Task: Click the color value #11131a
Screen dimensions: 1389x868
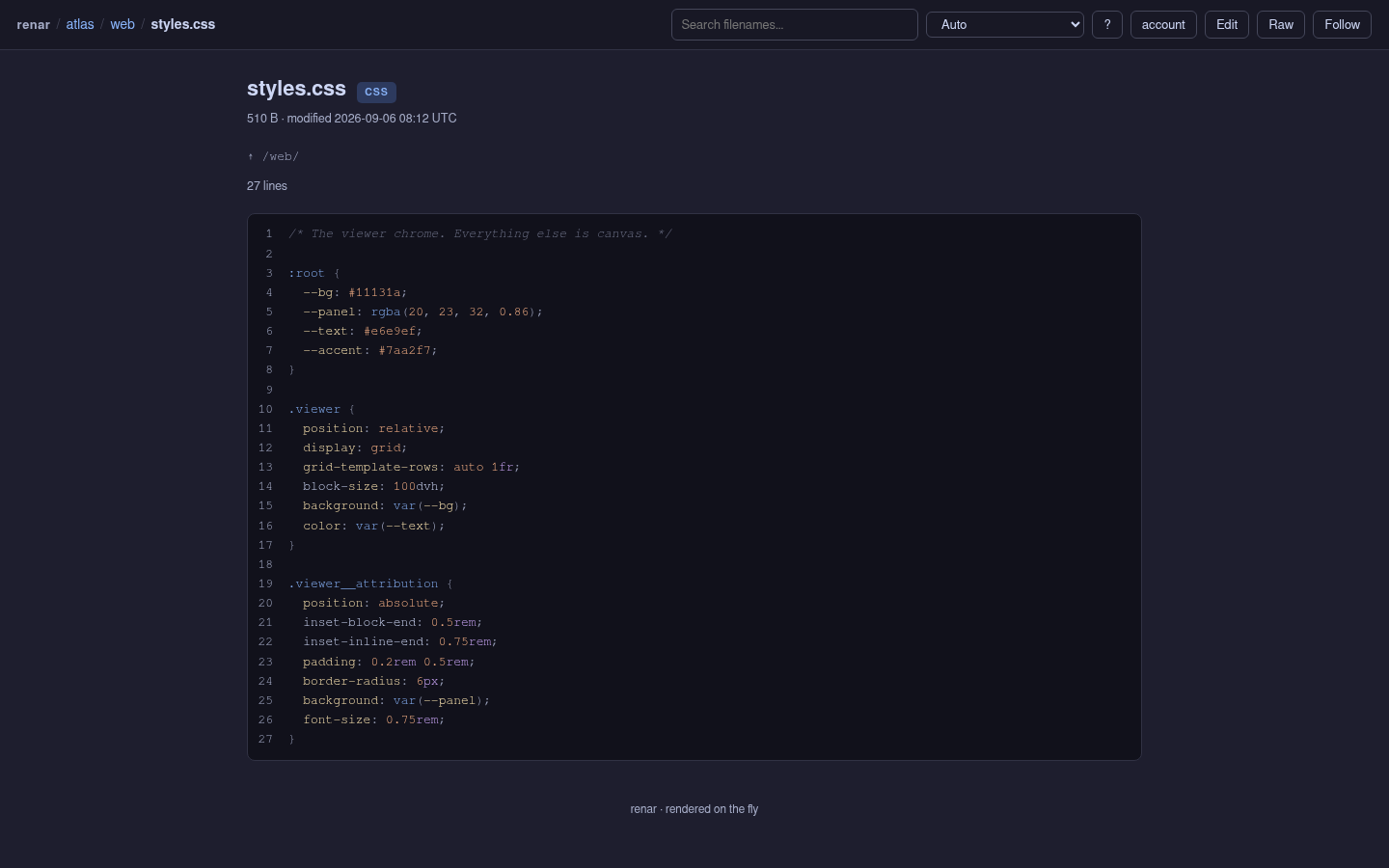Action: coord(374,292)
